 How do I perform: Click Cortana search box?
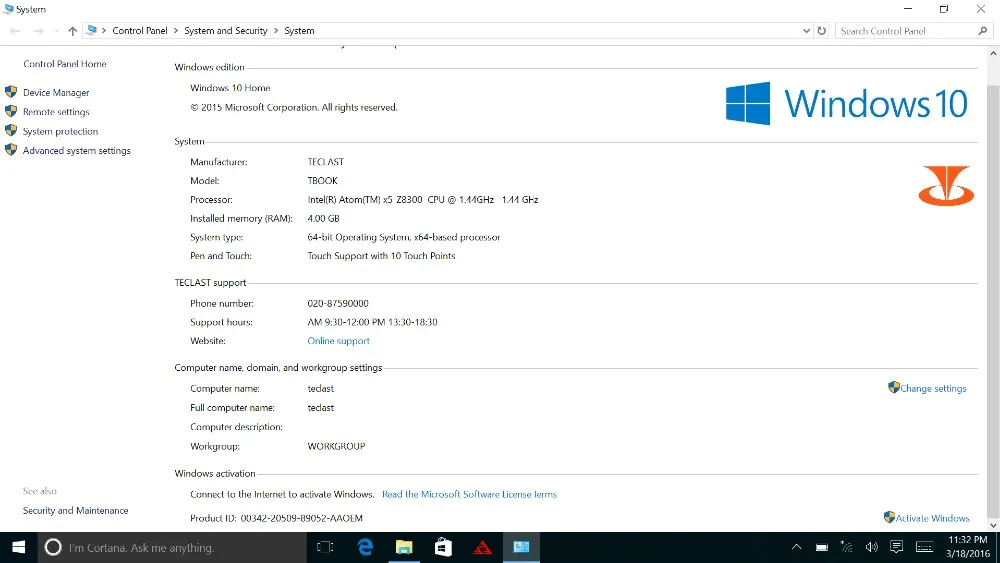click(x=172, y=548)
